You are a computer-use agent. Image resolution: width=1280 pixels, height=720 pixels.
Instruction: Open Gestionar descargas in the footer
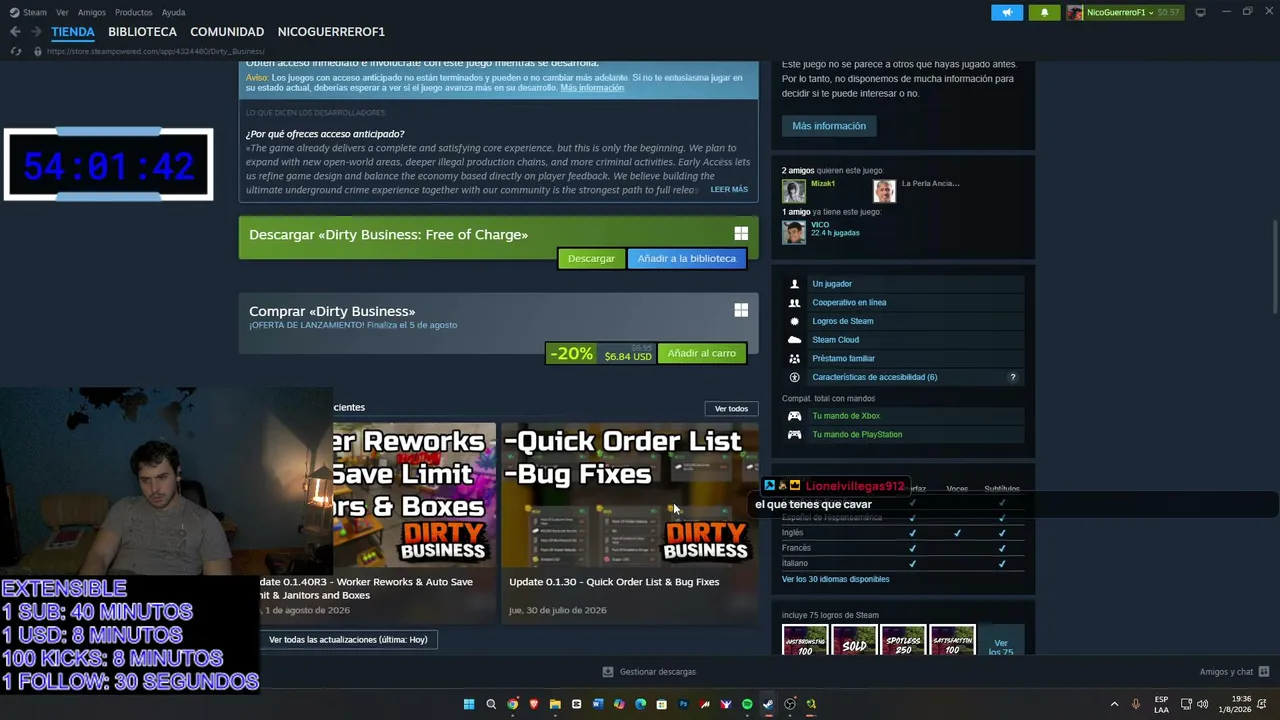(649, 672)
